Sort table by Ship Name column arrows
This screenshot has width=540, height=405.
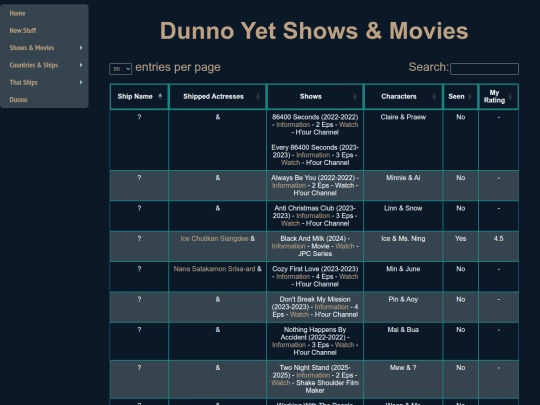click(x=160, y=96)
